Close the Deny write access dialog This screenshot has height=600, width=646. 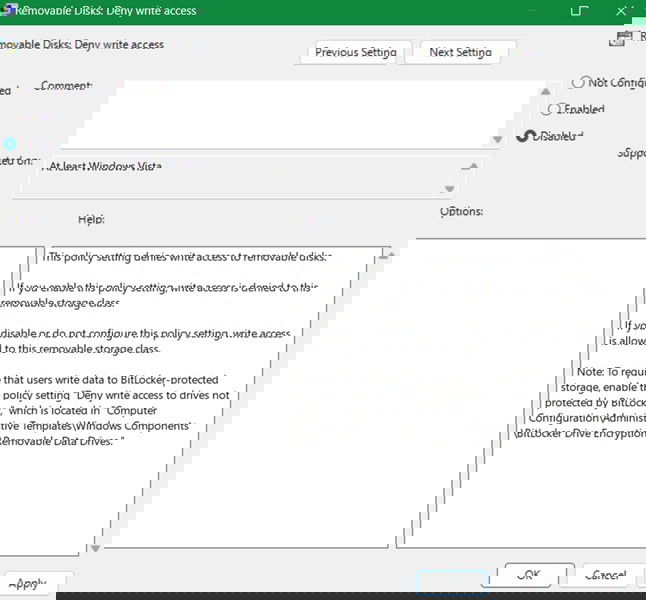click(x=622, y=11)
